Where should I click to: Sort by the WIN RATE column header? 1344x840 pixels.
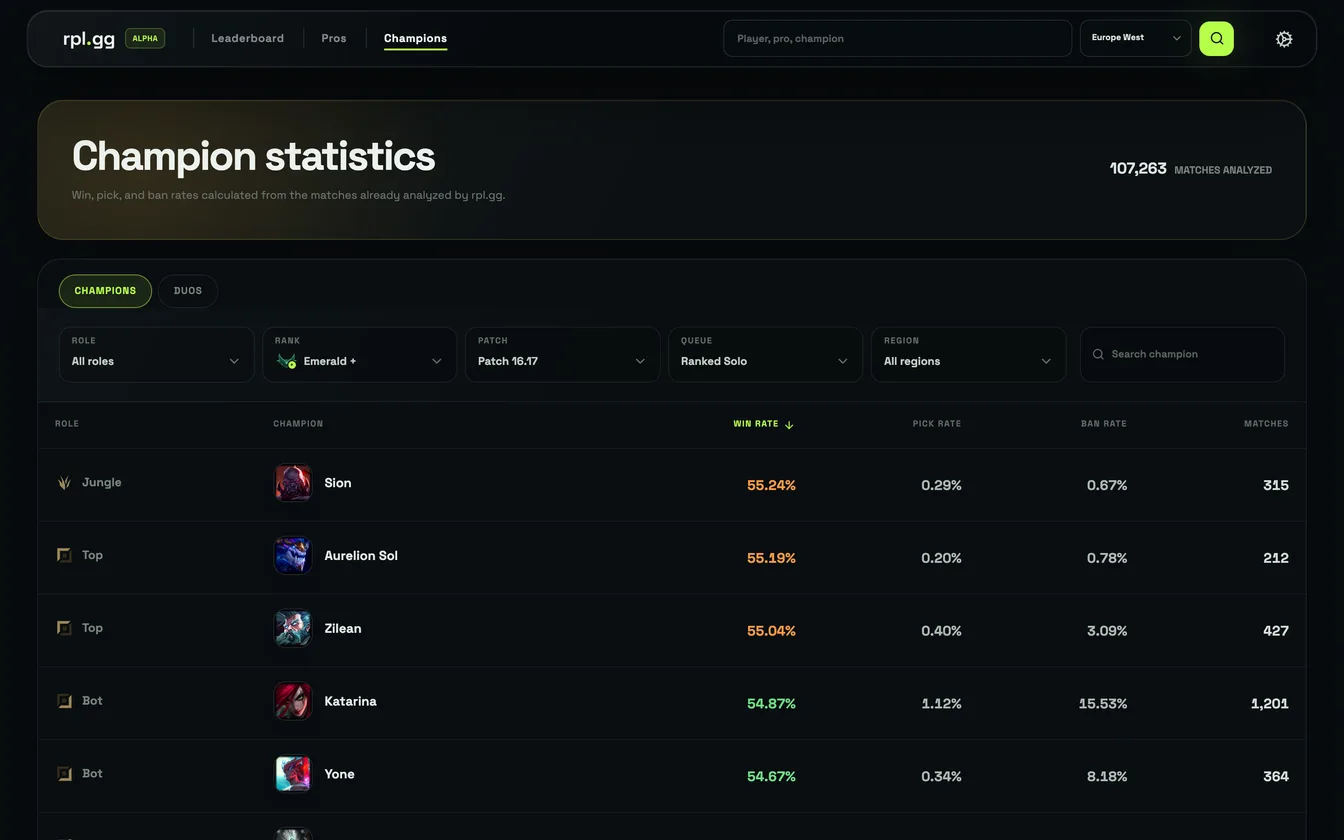[x=756, y=424]
